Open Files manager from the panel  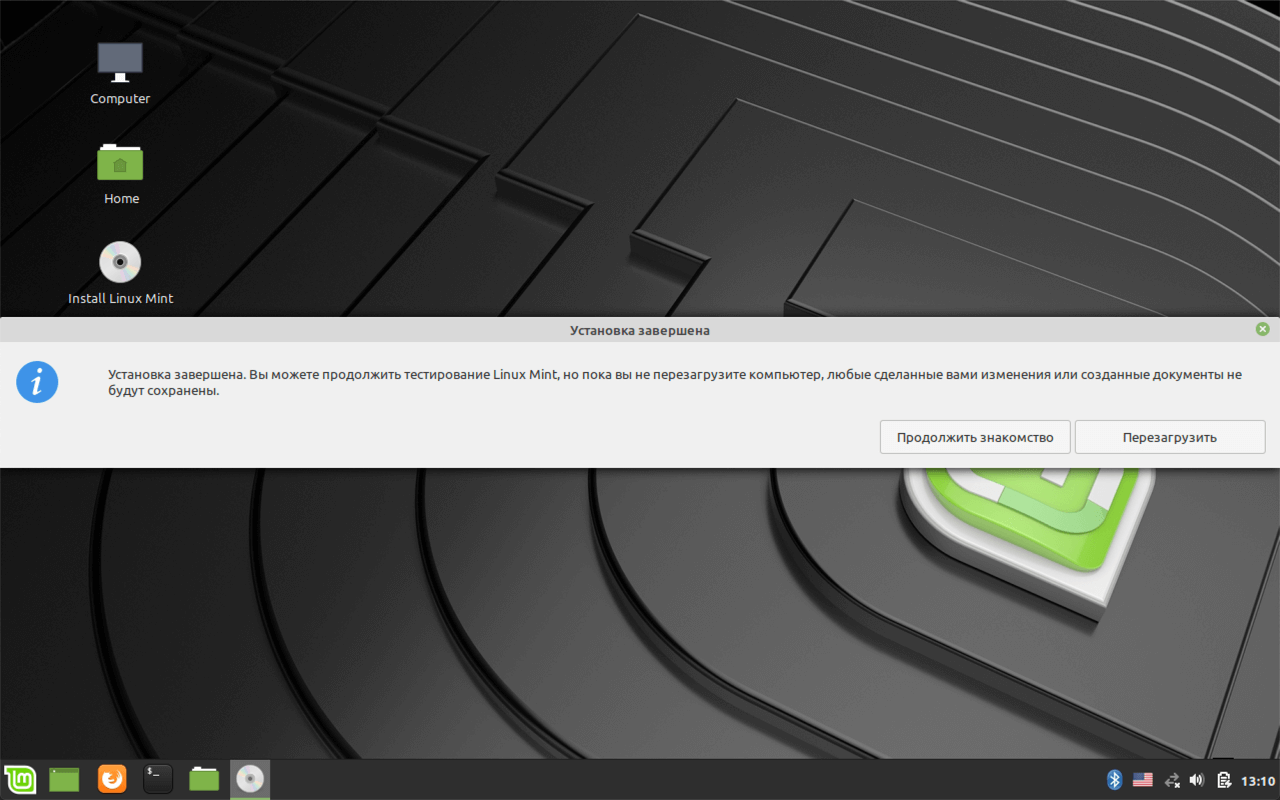click(x=204, y=779)
